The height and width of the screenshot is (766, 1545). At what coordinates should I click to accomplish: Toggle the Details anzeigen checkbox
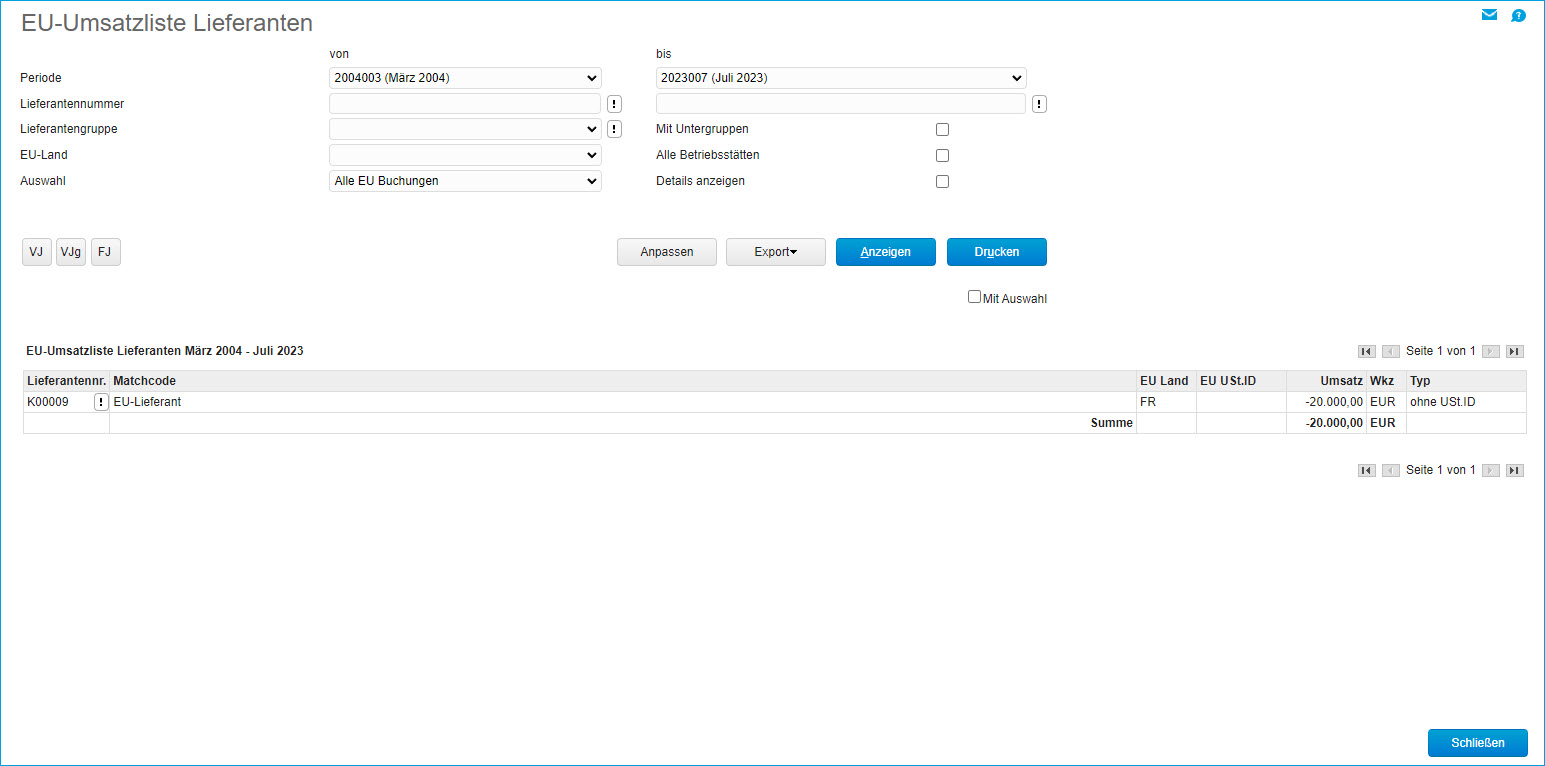[x=942, y=182]
